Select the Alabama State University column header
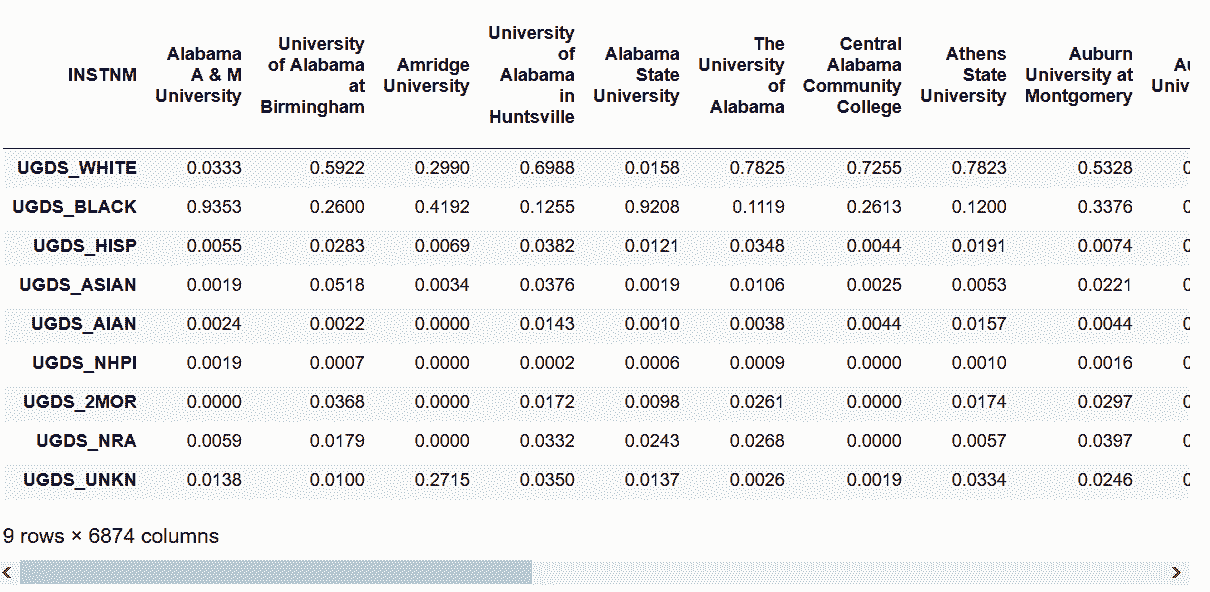1210x592 pixels. pos(636,75)
